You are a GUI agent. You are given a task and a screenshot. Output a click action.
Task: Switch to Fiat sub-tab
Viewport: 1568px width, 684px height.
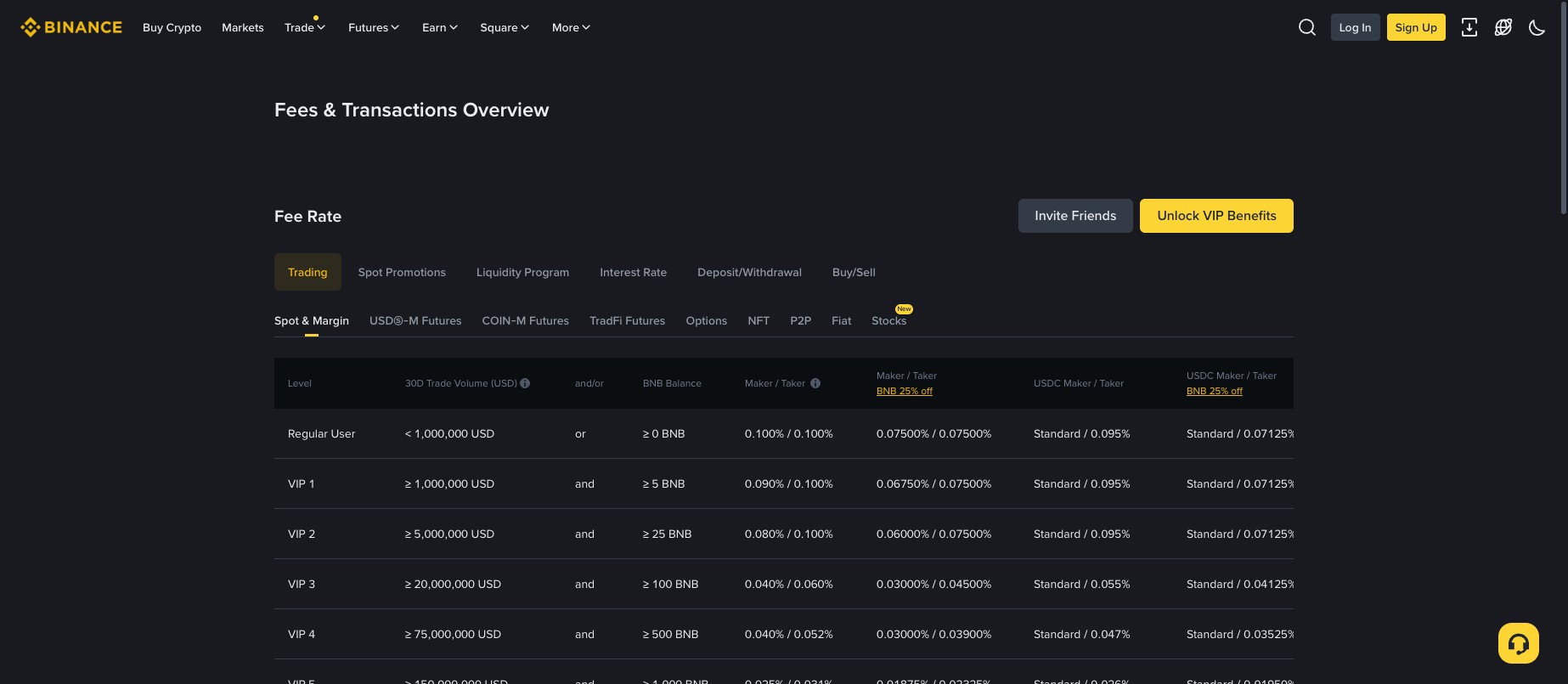click(x=841, y=320)
